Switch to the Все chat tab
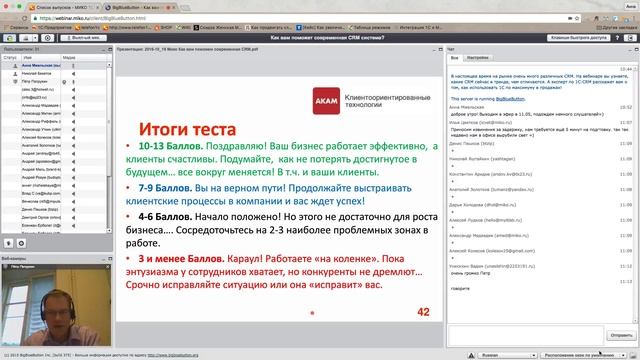Viewport: 640px width, 360px height. pos(454,58)
